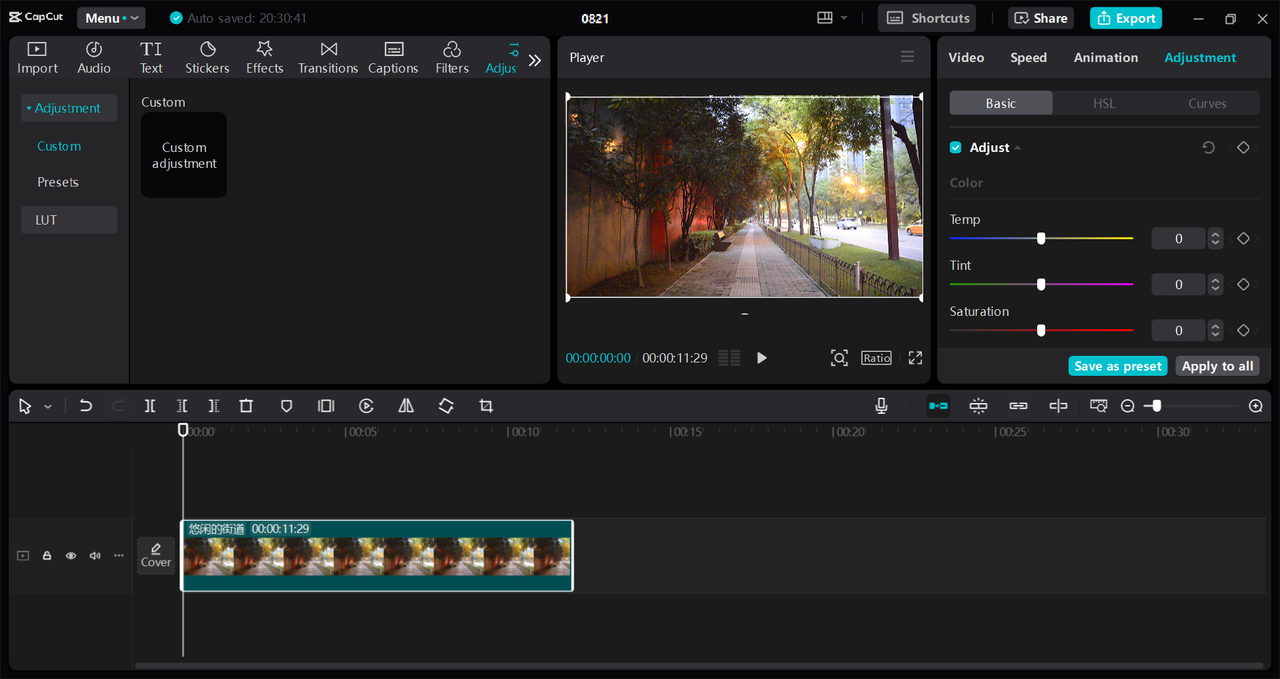Image resolution: width=1280 pixels, height=679 pixels.
Task: Open the layout selector dropdown in title bar
Action: pyautogui.click(x=832, y=18)
